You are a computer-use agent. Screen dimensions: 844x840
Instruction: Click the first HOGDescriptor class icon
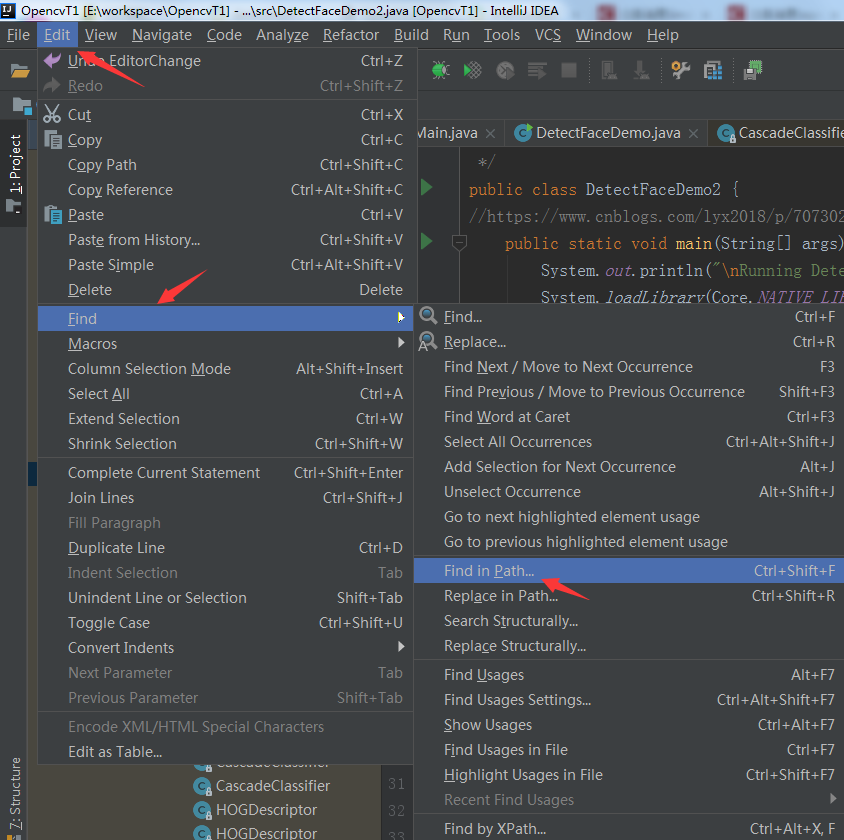pos(202,810)
